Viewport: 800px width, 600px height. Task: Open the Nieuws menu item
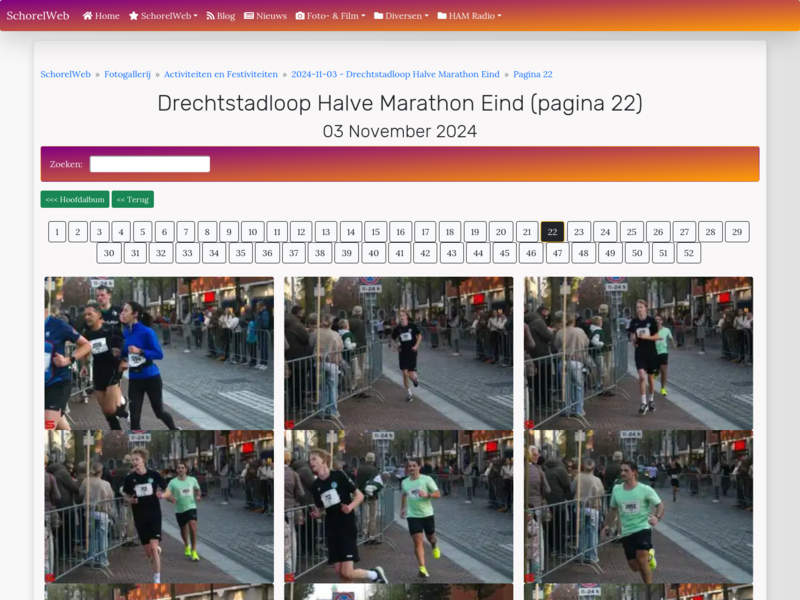265,16
